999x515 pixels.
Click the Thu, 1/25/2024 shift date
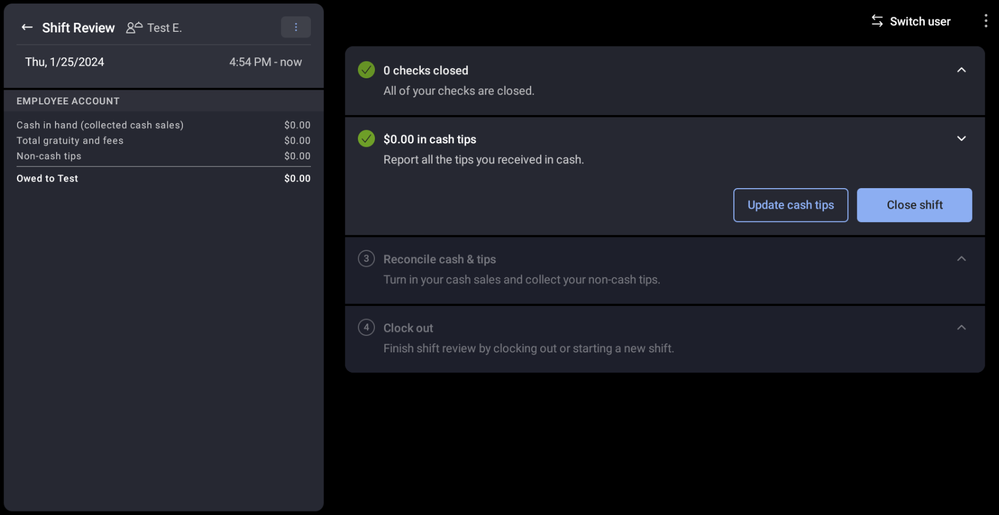click(x=65, y=62)
